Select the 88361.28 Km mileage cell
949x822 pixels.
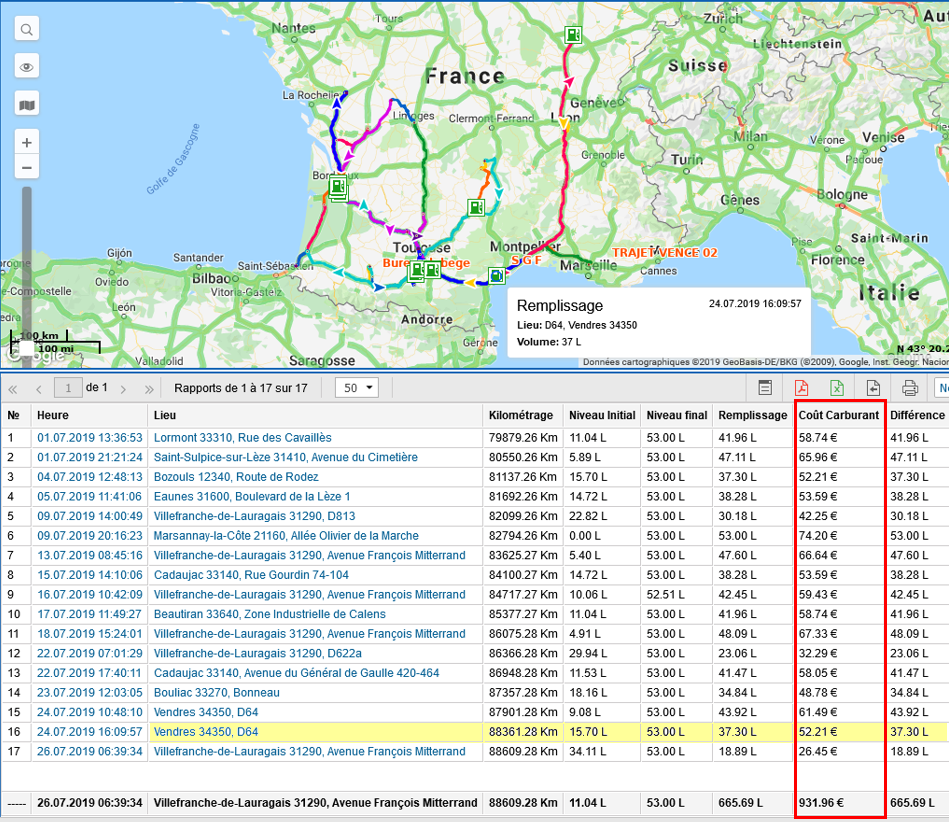click(x=523, y=732)
